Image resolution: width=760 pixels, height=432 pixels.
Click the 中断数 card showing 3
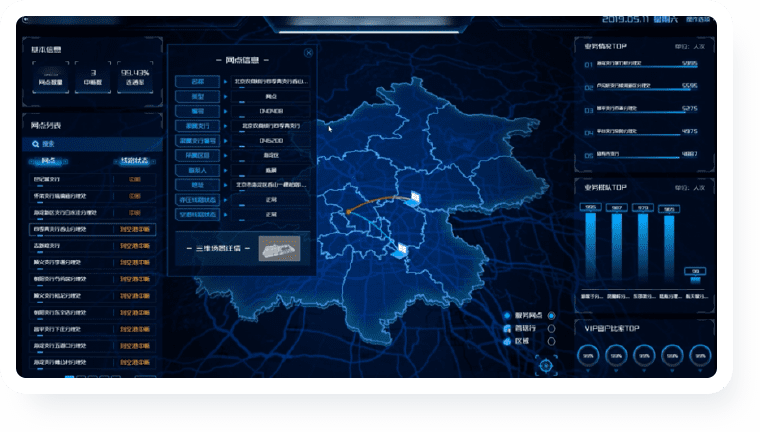pos(93,78)
